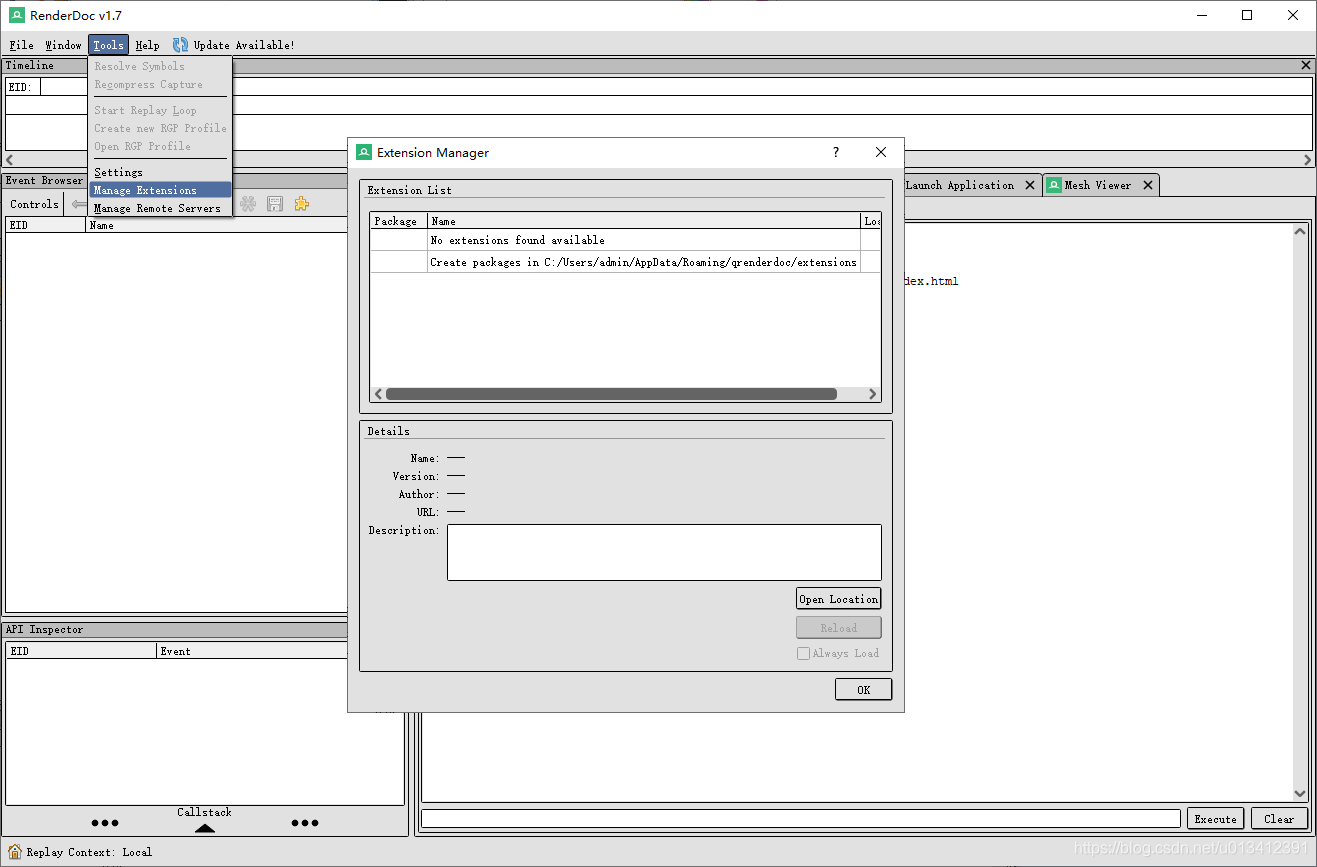Click the Execute button

[1215, 819]
